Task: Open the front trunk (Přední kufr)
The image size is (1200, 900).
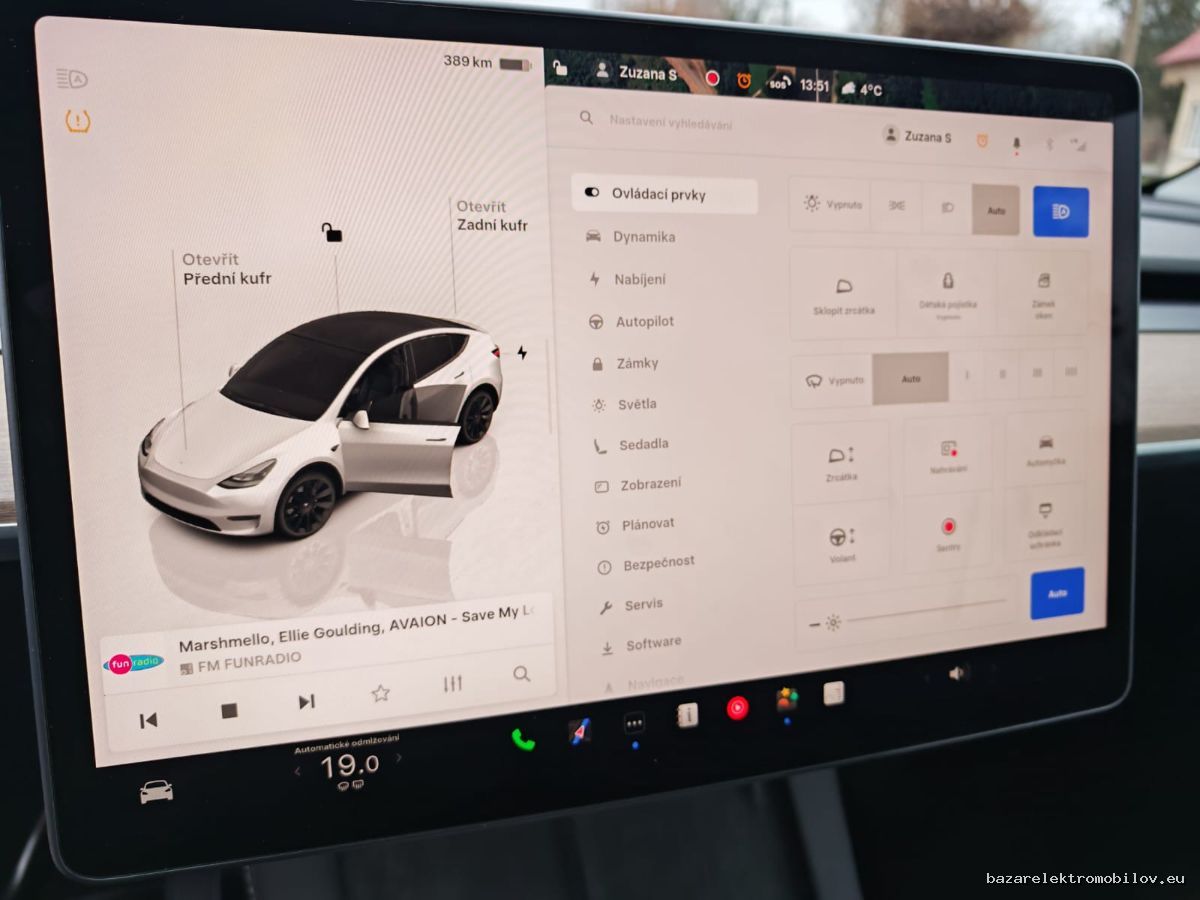Action: [226, 269]
